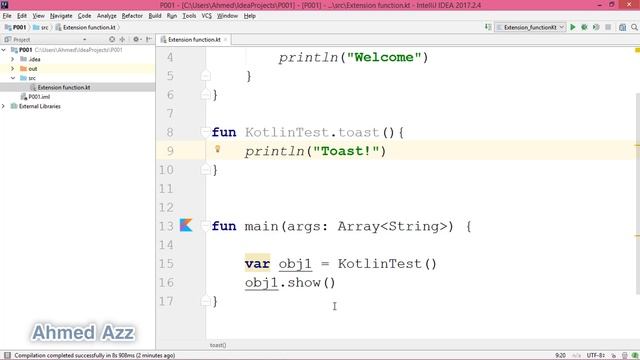640x360 pixels.
Task: Collapse the src folder
Action: pos(13,78)
